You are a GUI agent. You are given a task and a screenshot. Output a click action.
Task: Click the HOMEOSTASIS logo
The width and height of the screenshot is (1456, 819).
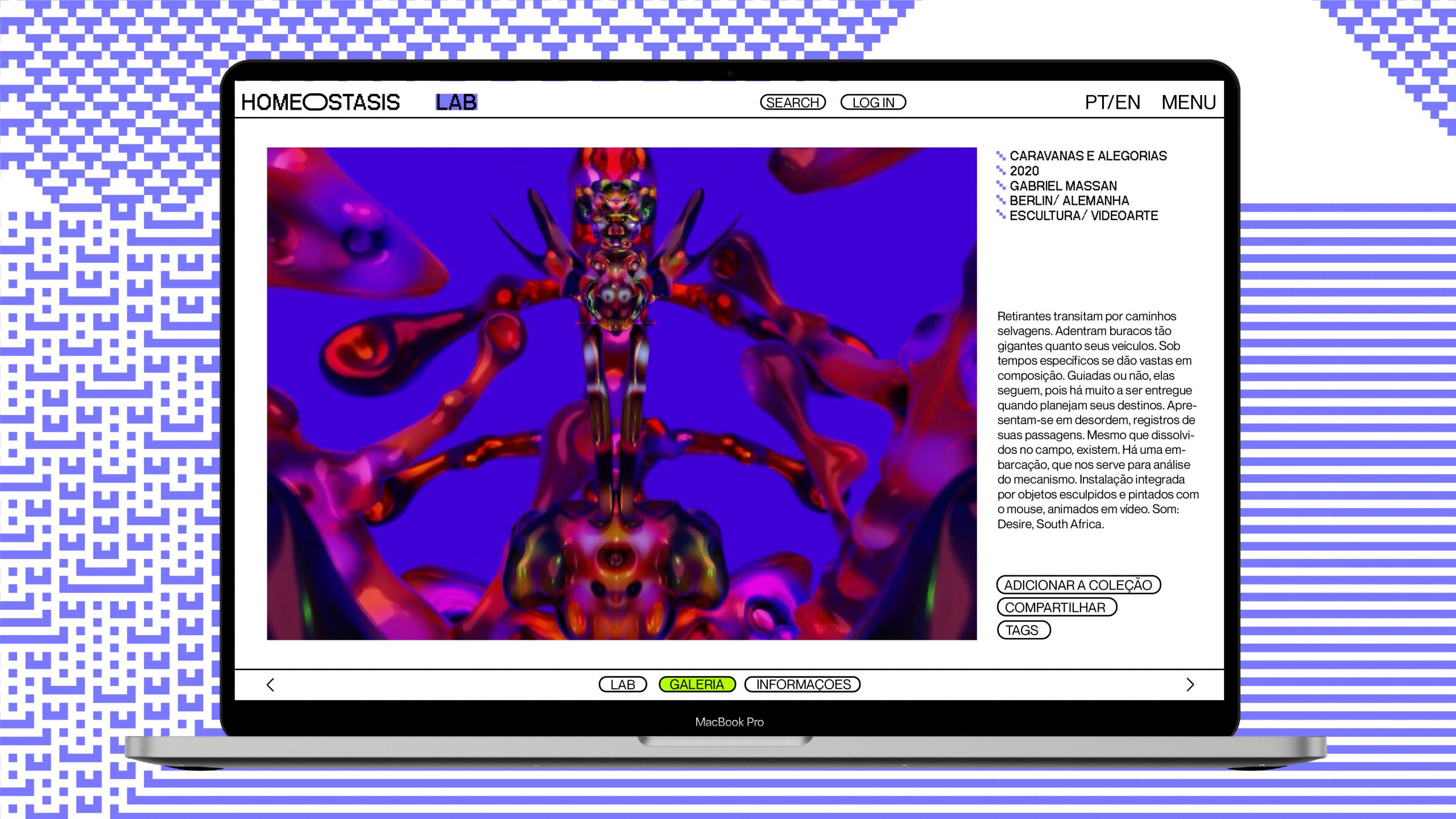pyautogui.click(x=321, y=102)
